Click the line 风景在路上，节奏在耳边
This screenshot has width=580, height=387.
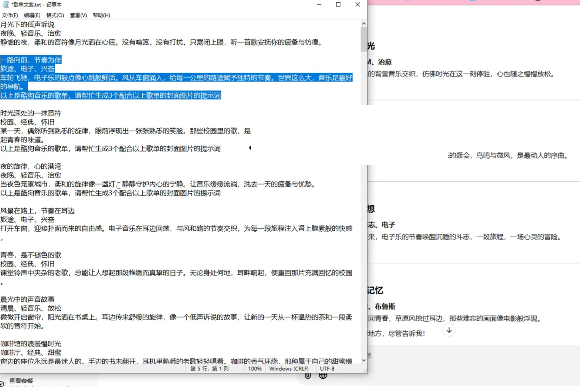pos(37,211)
